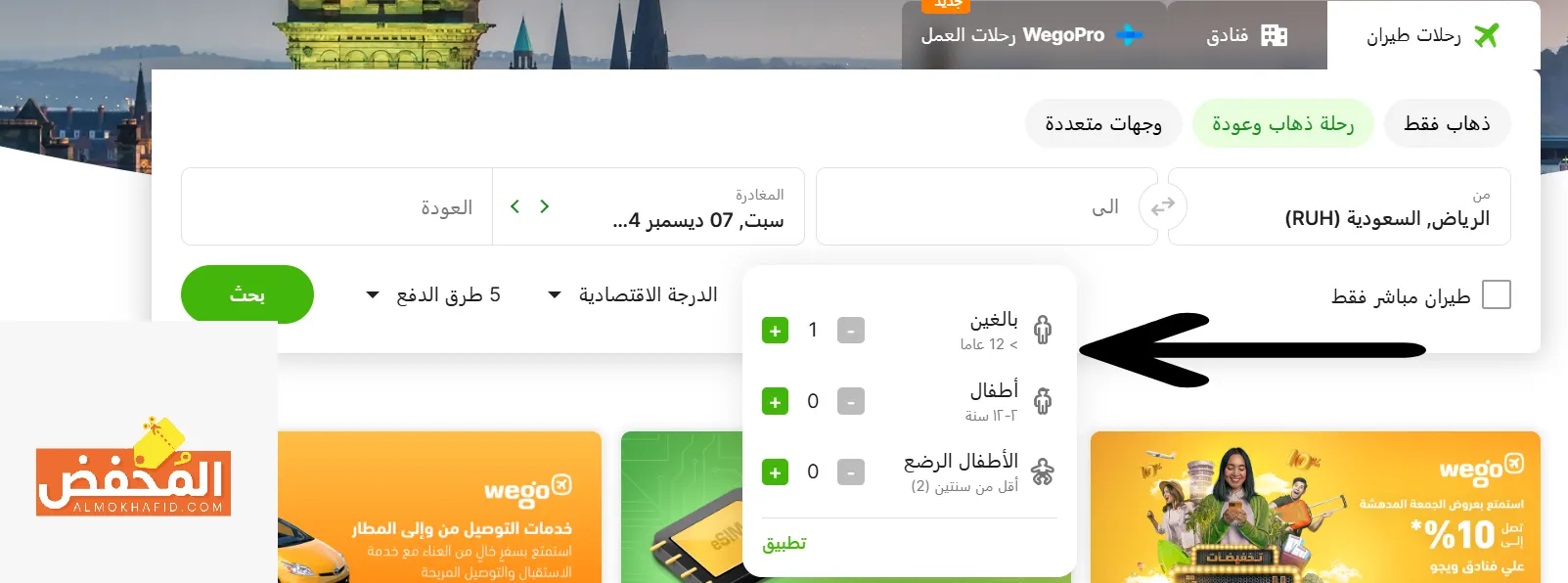Enable the طيران مباشر فقط checkbox

pos(1497,294)
